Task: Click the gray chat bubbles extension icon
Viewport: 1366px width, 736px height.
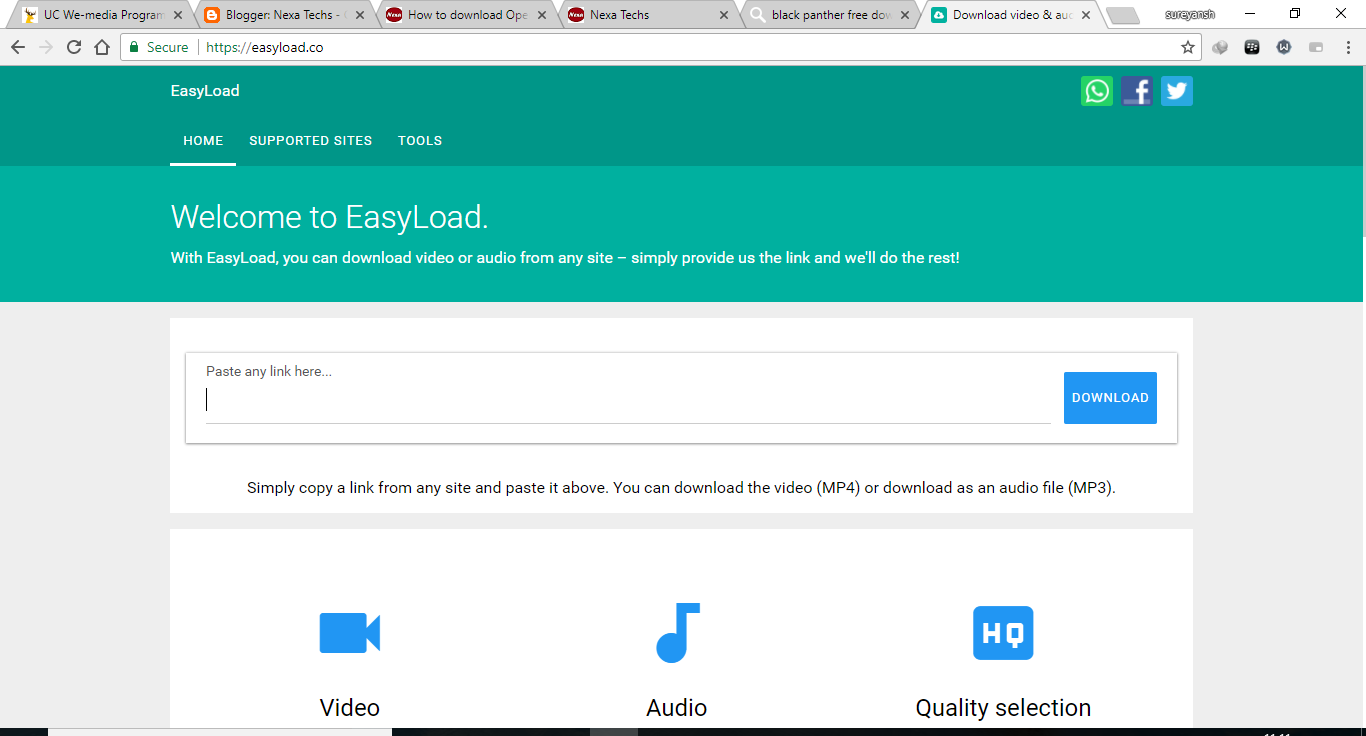Action: [x=1220, y=47]
